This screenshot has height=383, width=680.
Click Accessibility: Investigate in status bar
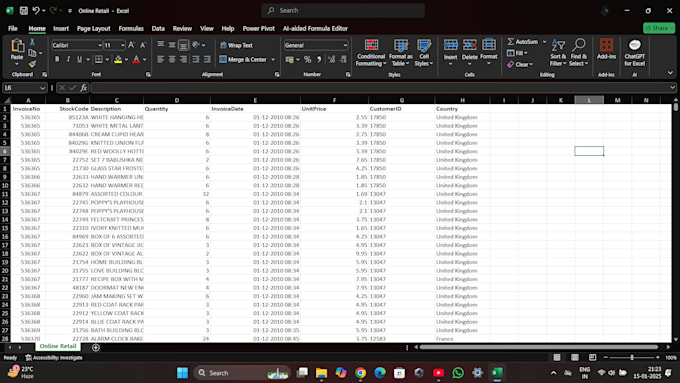[x=54, y=358]
